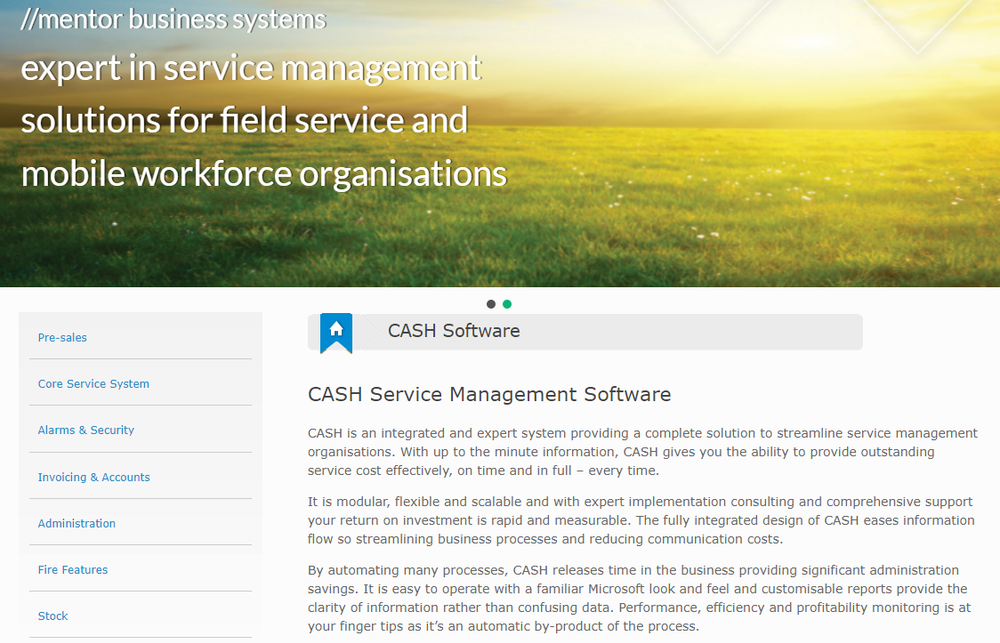Click paragraph starting 'By automating many processes'
1000x643 pixels.
pos(639,598)
